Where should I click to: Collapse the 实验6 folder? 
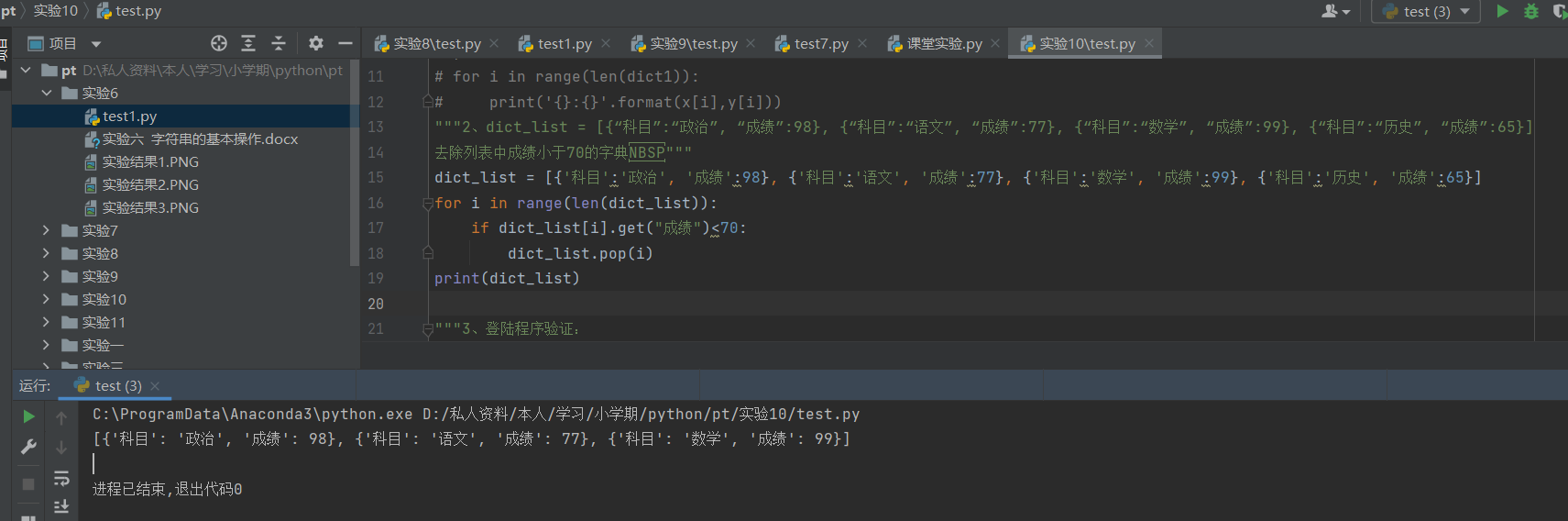click(x=46, y=93)
